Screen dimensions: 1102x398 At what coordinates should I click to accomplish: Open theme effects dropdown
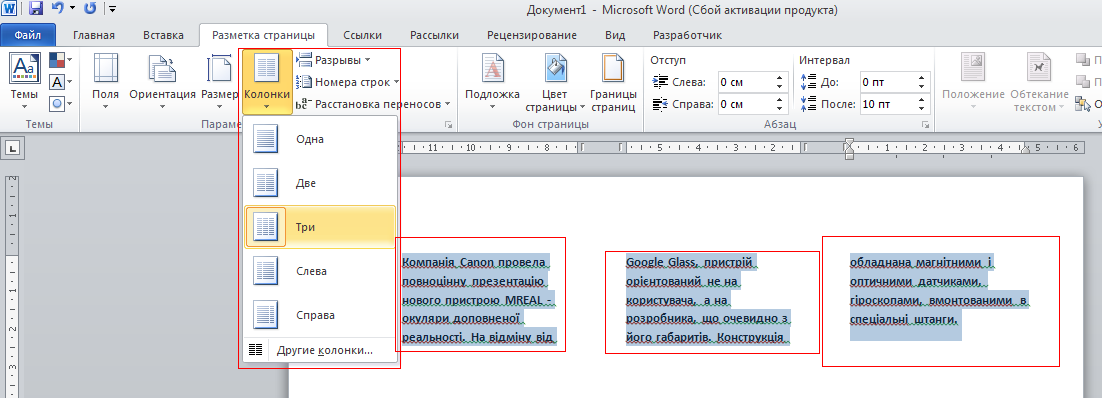point(61,103)
